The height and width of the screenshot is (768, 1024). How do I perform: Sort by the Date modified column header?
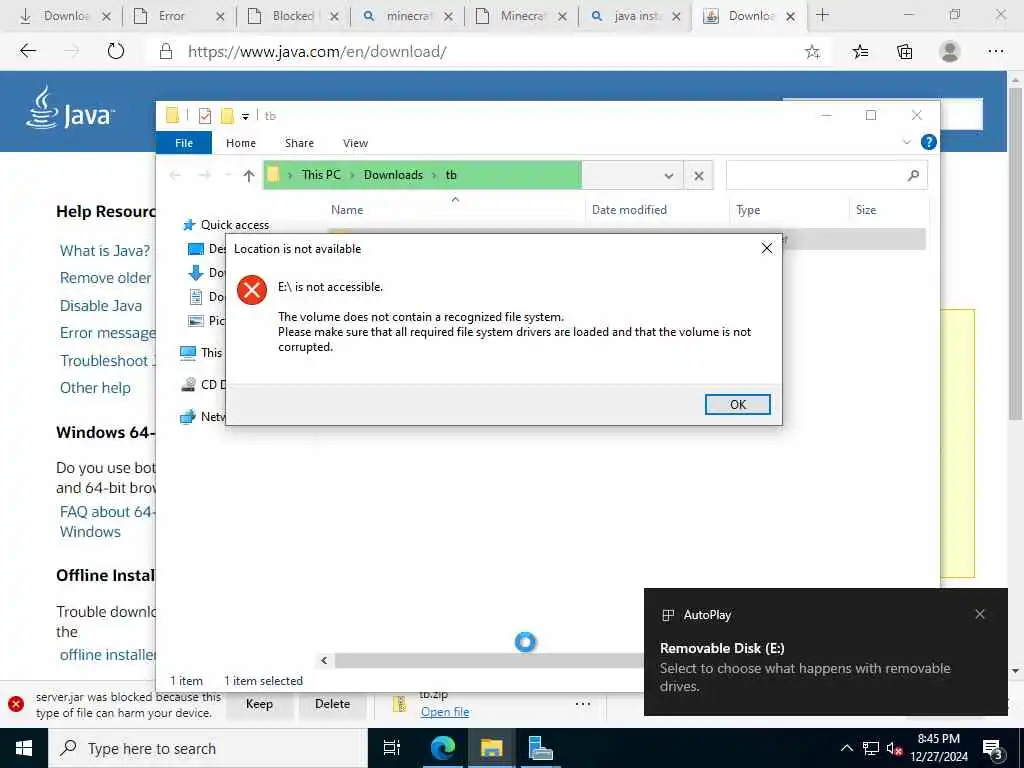(629, 210)
